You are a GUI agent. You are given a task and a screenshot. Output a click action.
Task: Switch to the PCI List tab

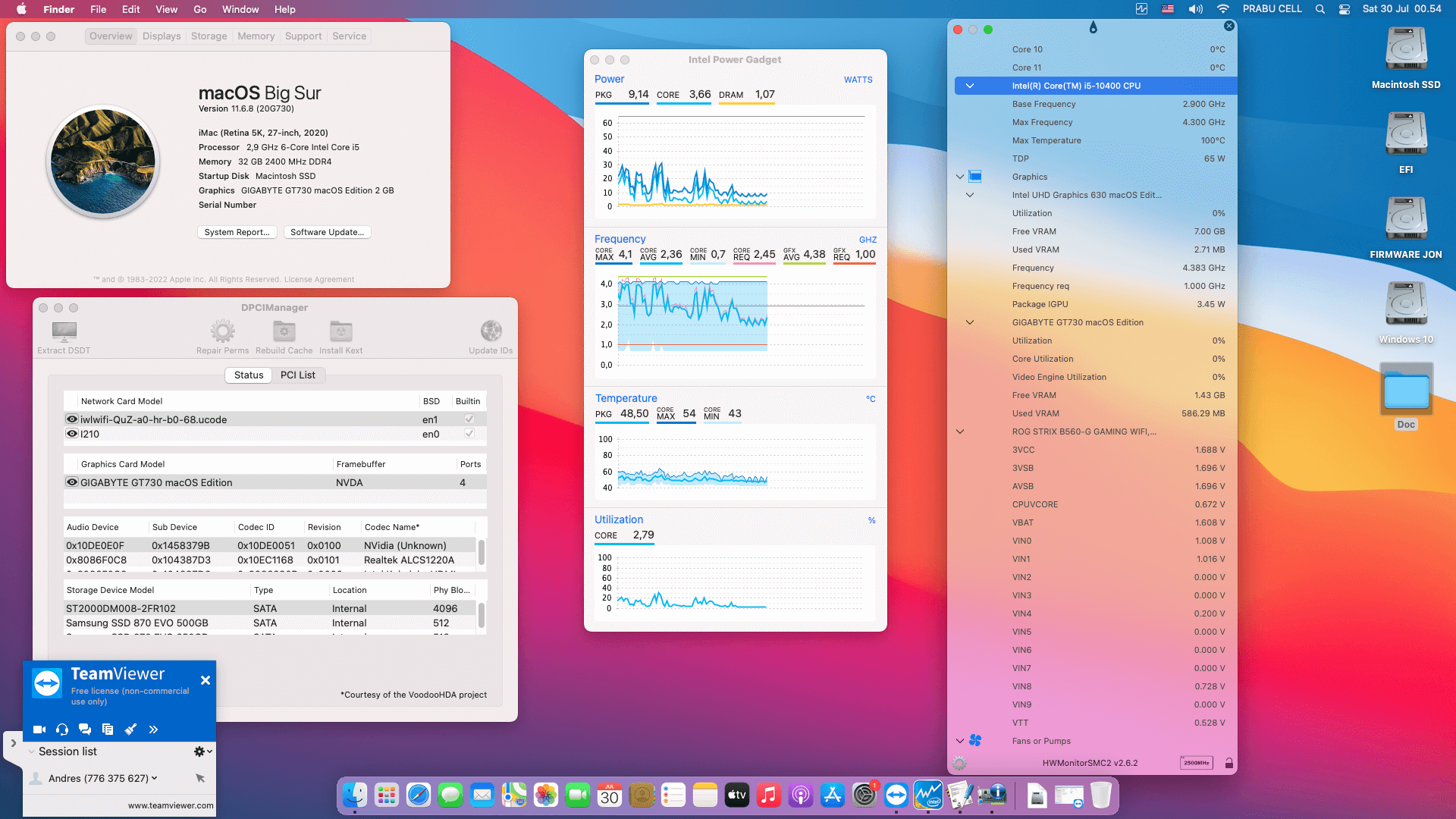point(297,375)
